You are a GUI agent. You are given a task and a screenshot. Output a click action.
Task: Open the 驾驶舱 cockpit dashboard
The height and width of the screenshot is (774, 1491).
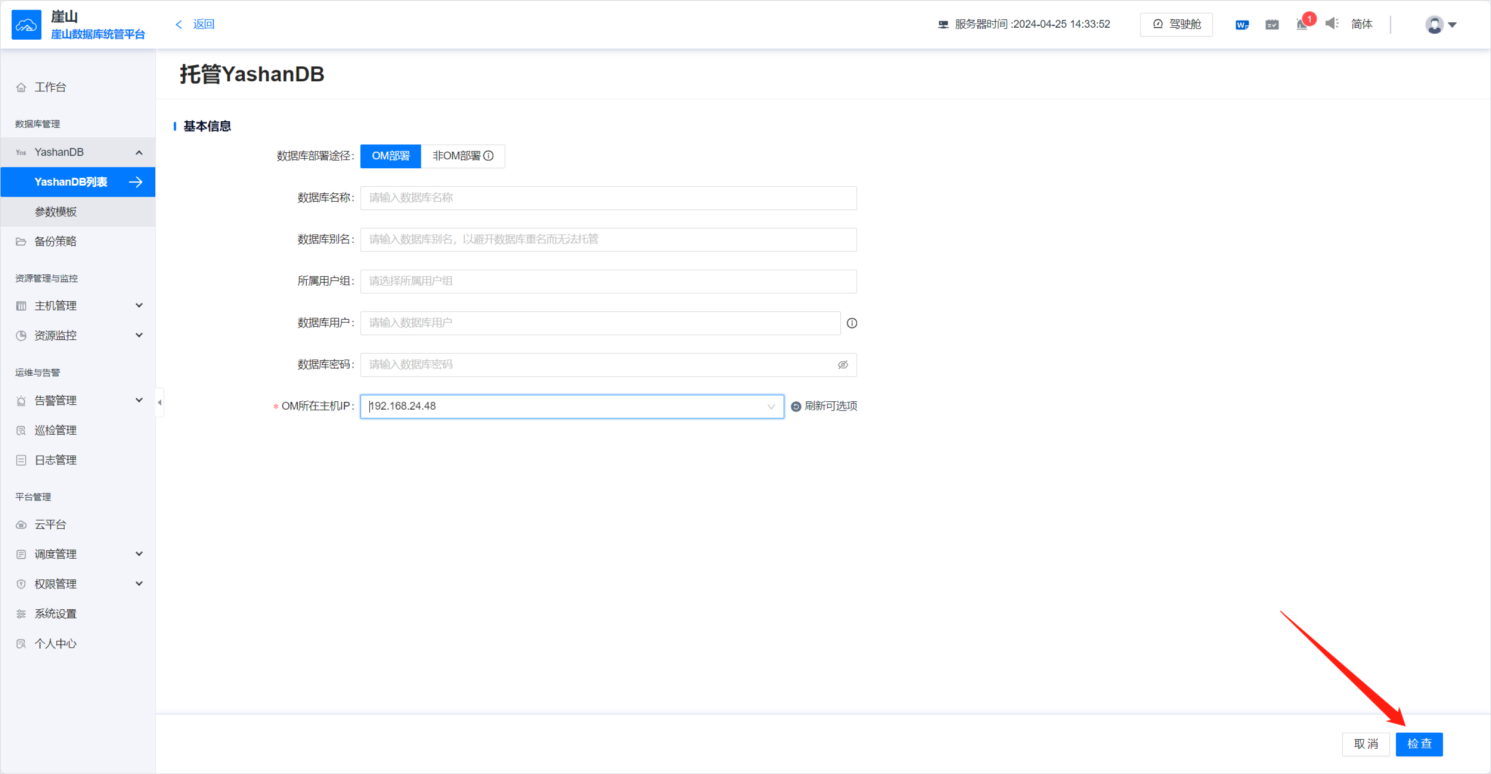point(1176,23)
